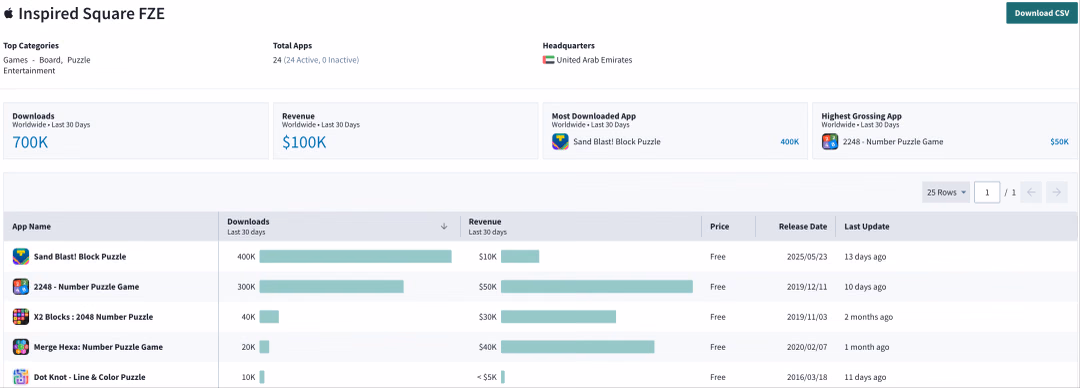Go to next page arrow
This screenshot has height=388, width=1080.
pyautogui.click(x=1057, y=192)
